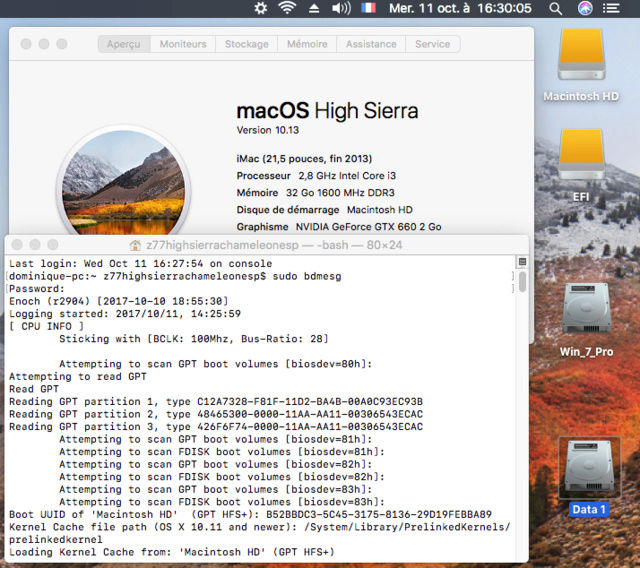Click the 'Reading GPT partition 1' line
Image resolution: width=640 pixels, height=568 pixels.
tap(216, 402)
